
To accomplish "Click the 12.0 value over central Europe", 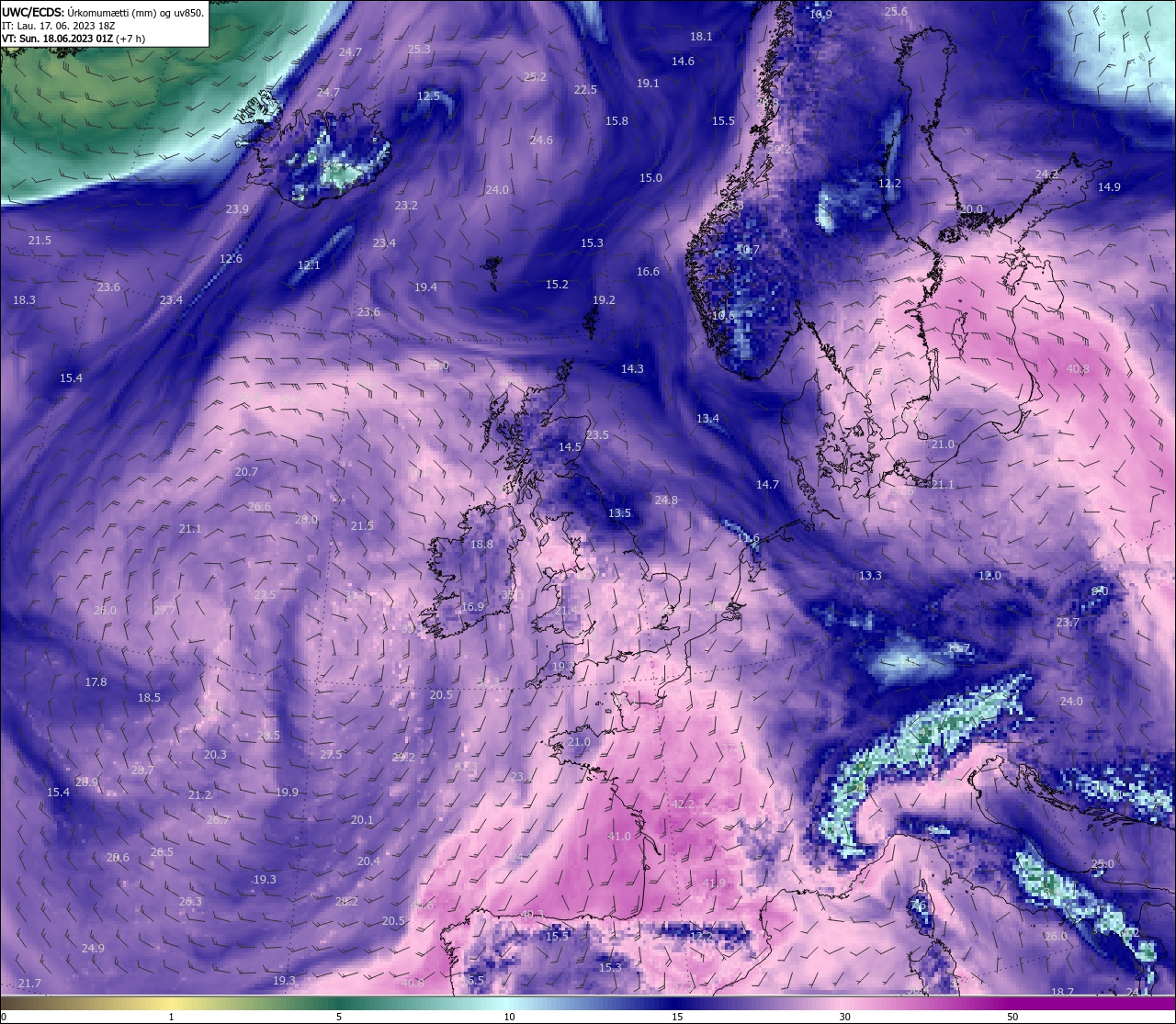I will 989,576.
